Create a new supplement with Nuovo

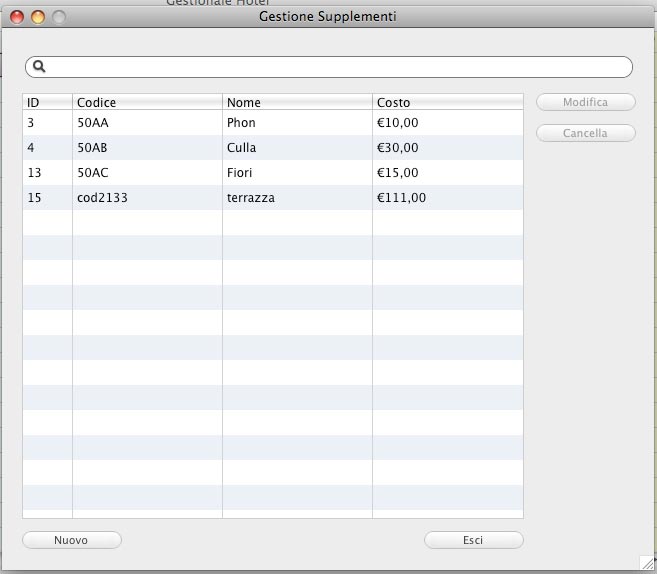pyautogui.click(x=72, y=540)
